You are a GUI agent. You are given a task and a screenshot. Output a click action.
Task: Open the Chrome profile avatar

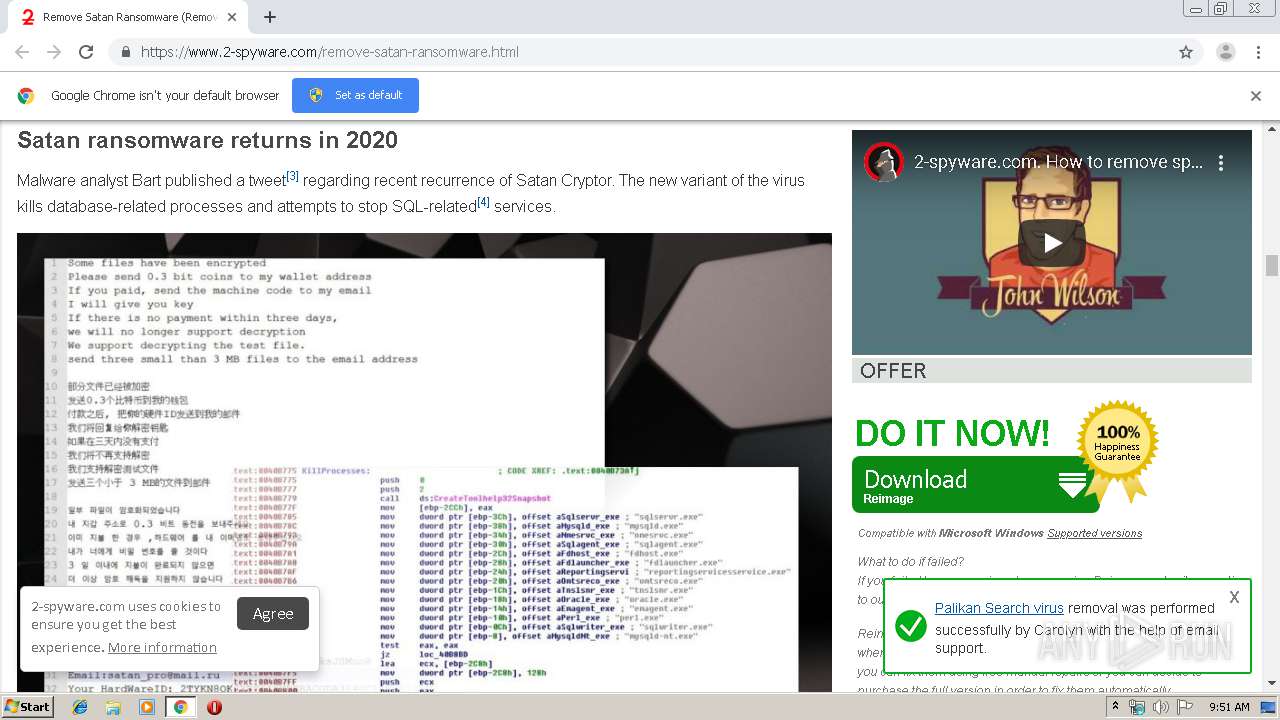point(1225,52)
